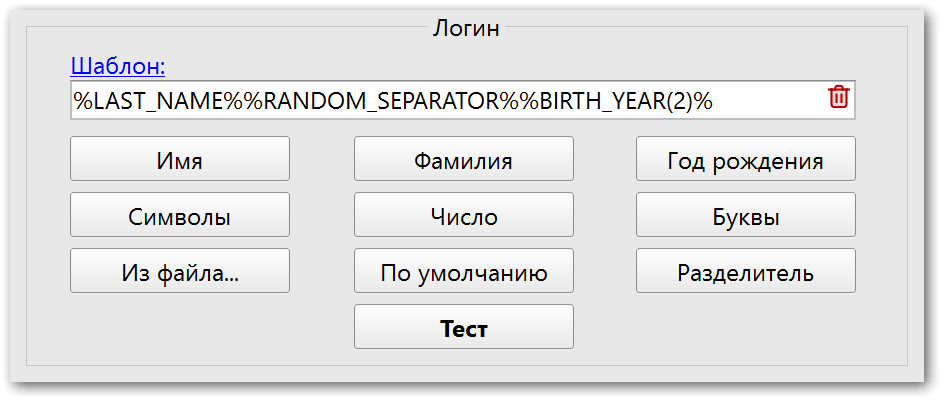Open the Шаблон: hyperlink
942x400 pixels.
pos(118,66)
